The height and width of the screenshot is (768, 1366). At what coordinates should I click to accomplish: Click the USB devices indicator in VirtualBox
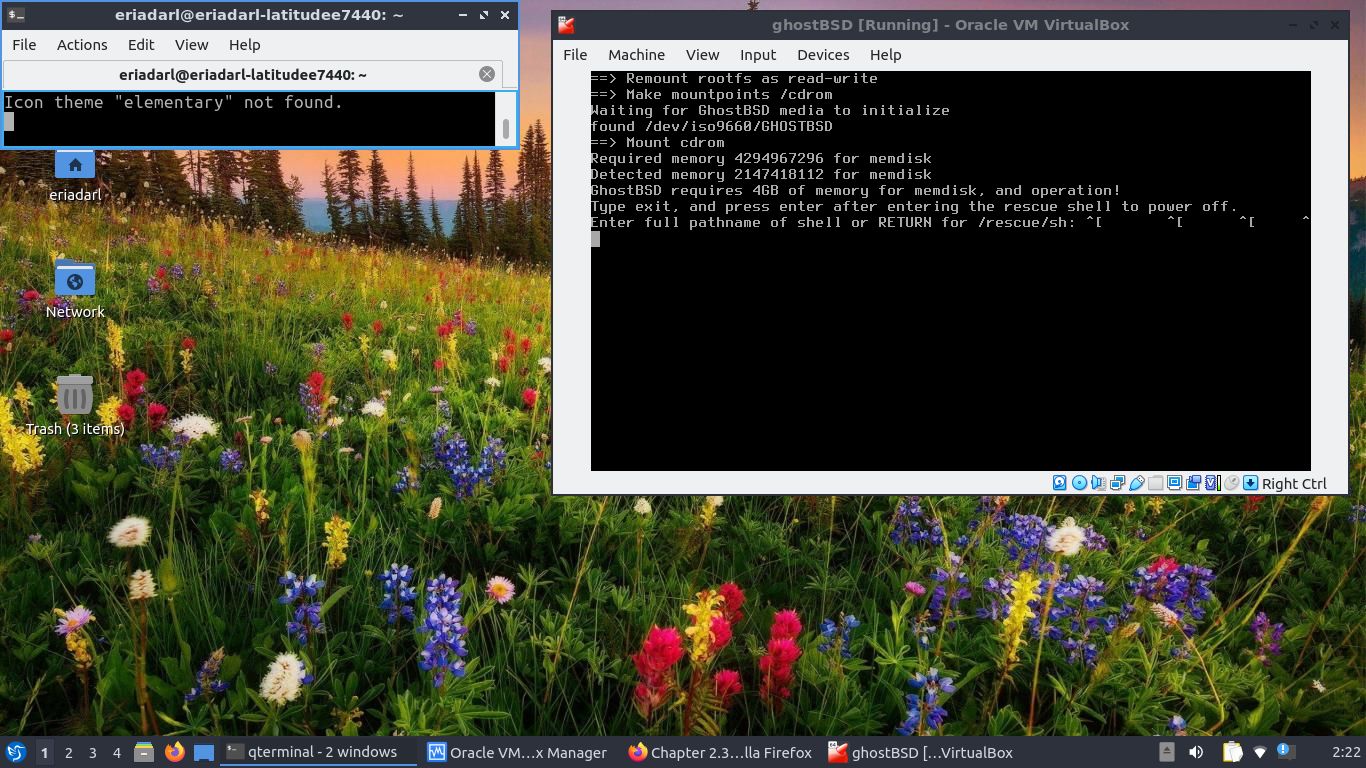[x=1137, y=483]
